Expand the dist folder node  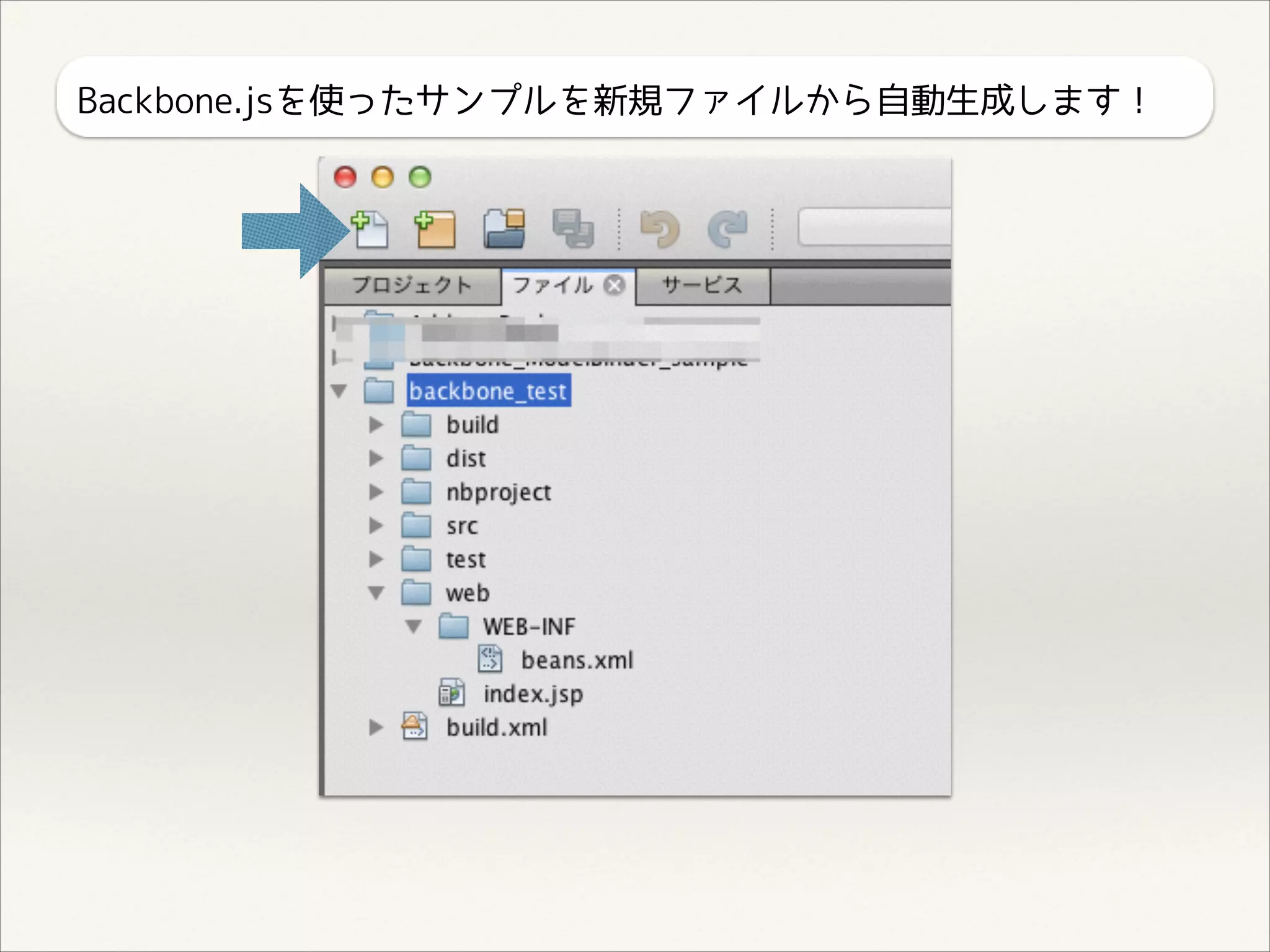click(x=376, y=458)
